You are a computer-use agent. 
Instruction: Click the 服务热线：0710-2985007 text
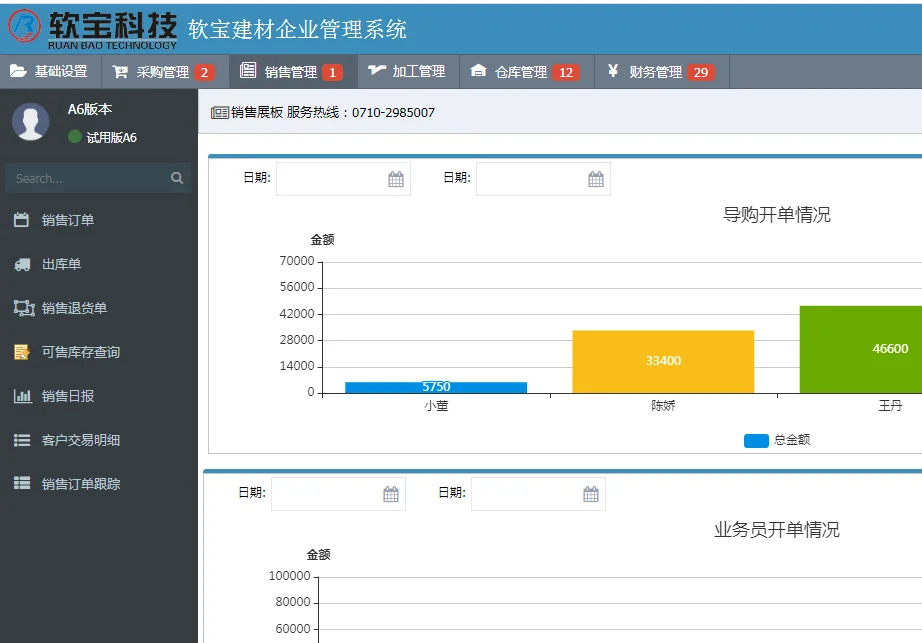361,112
